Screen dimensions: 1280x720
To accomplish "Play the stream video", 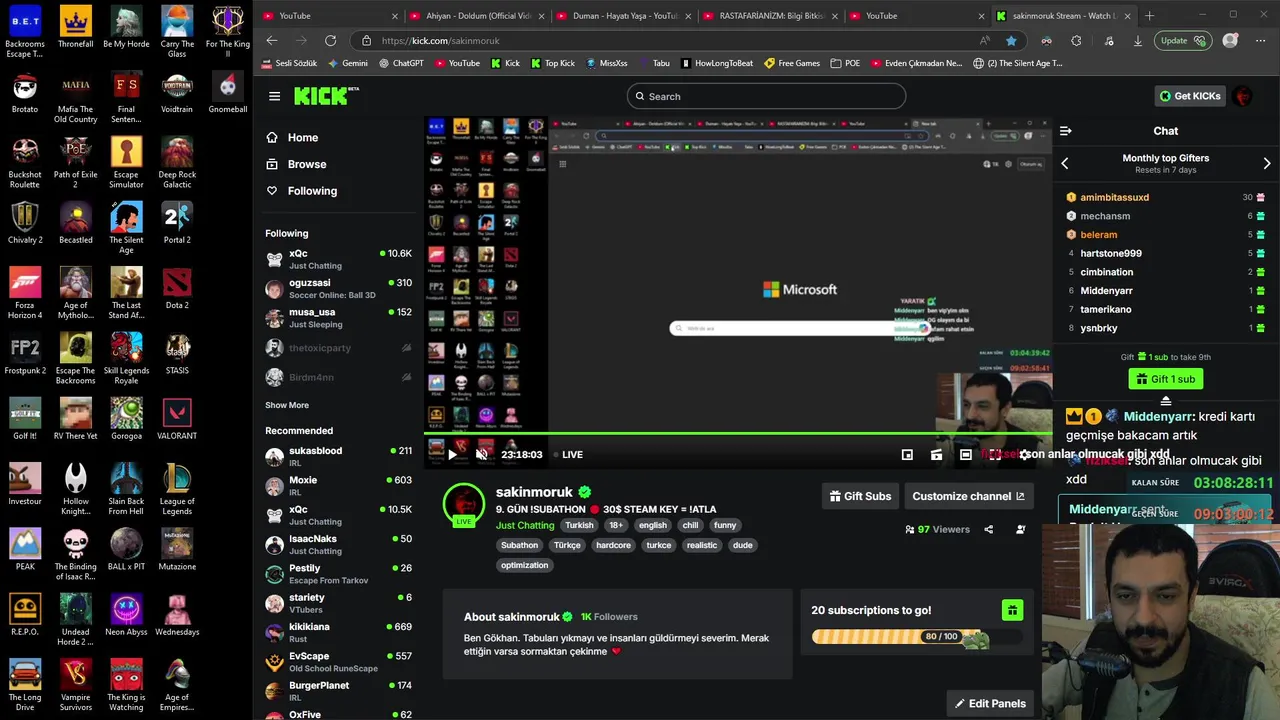I will (x=452, y=454).
